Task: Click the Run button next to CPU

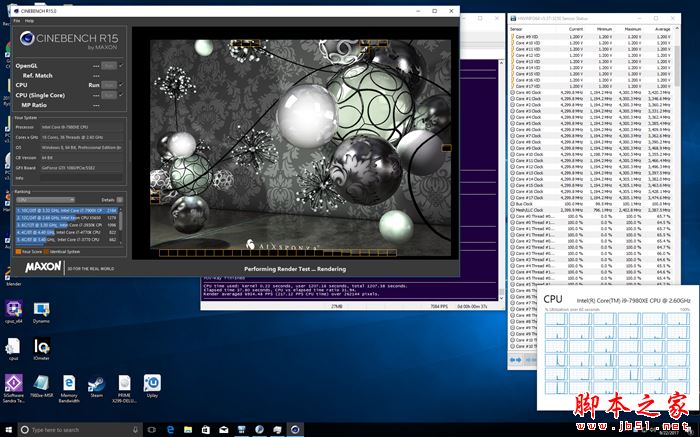Action: coord(108,85)
